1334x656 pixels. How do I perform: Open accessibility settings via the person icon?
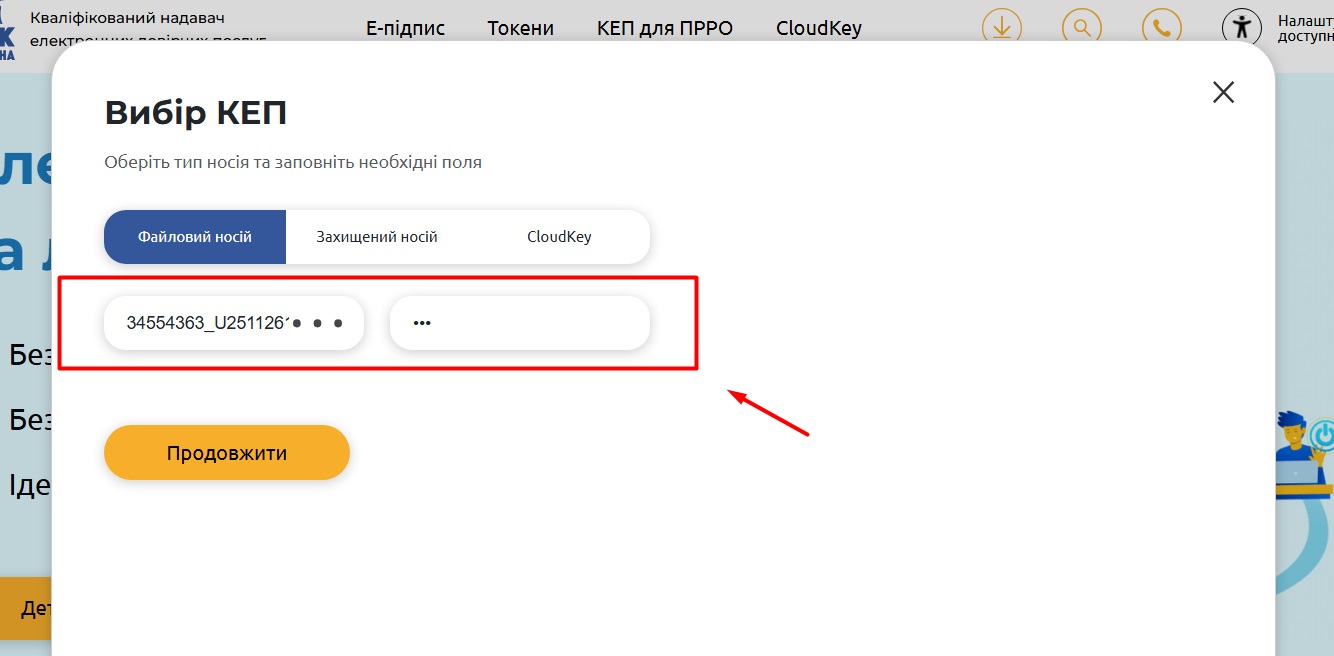pyautogui.click(x=1242, y=28)
